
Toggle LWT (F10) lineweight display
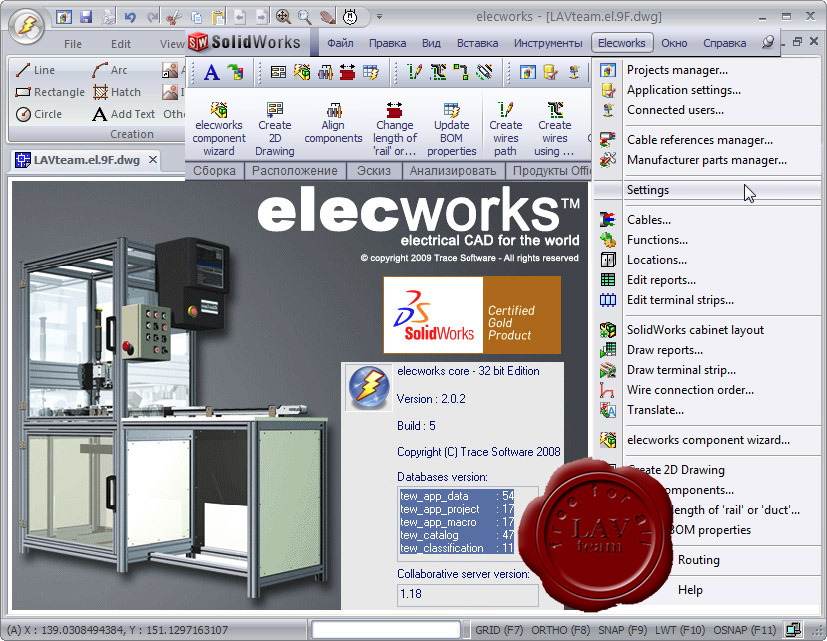point(680,630)
